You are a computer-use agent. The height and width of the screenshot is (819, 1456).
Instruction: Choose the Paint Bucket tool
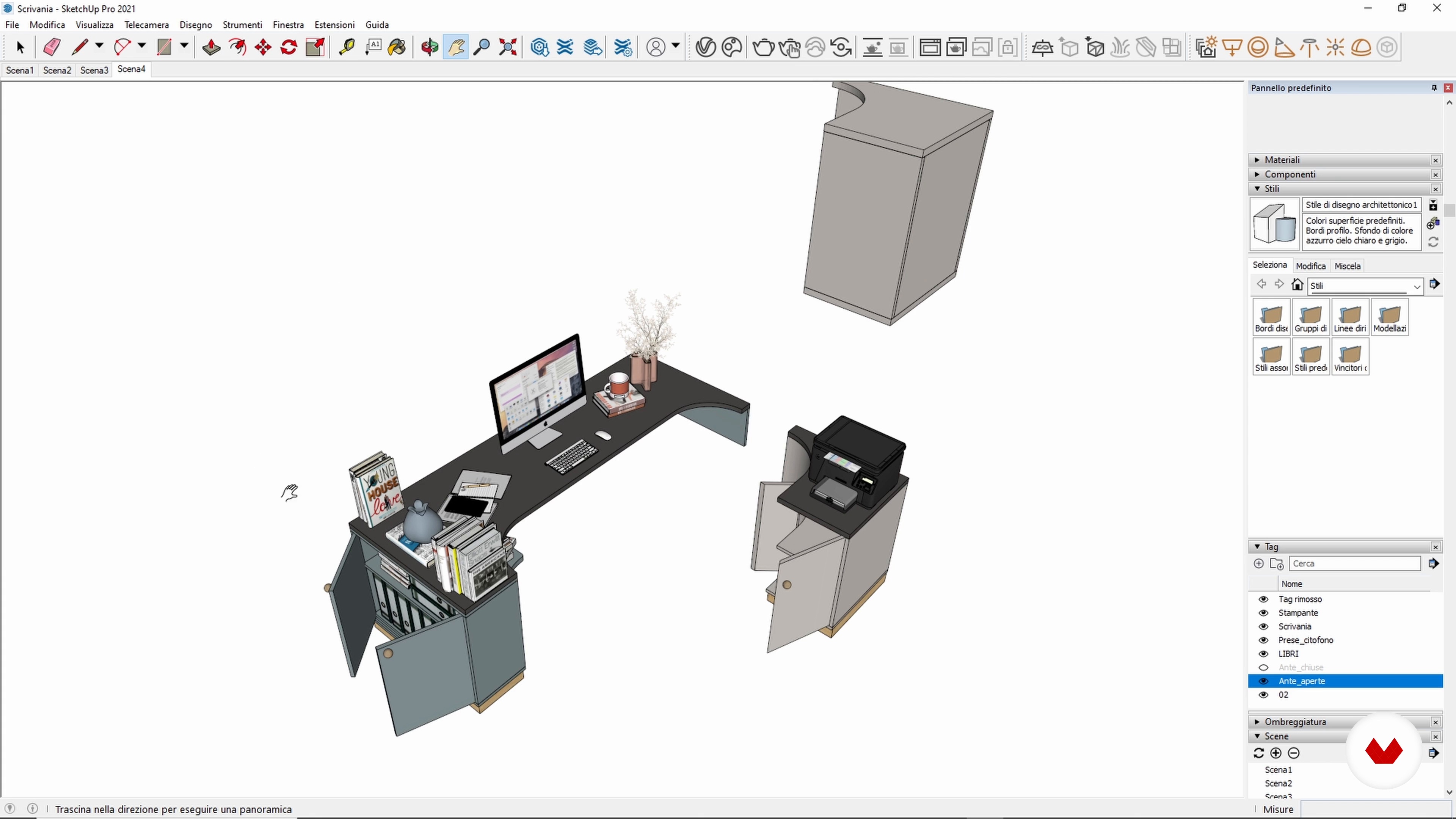pyautogui.click(x=397, y=47)
